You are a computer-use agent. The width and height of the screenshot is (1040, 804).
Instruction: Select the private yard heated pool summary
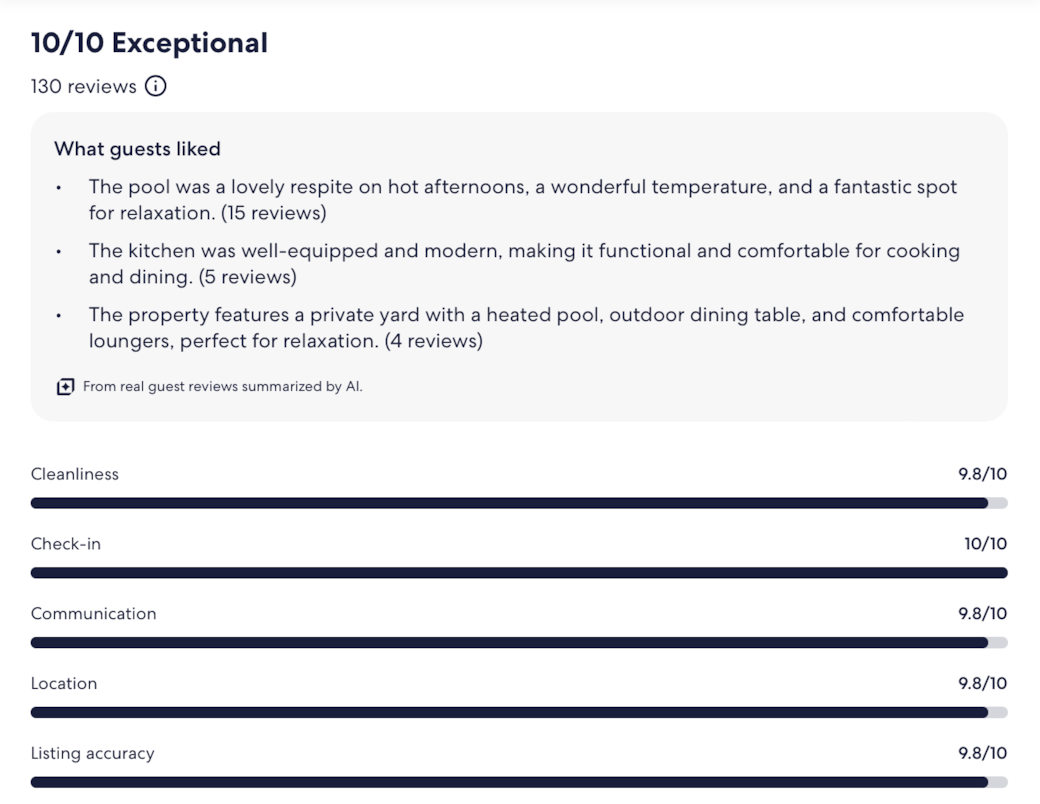526,328
